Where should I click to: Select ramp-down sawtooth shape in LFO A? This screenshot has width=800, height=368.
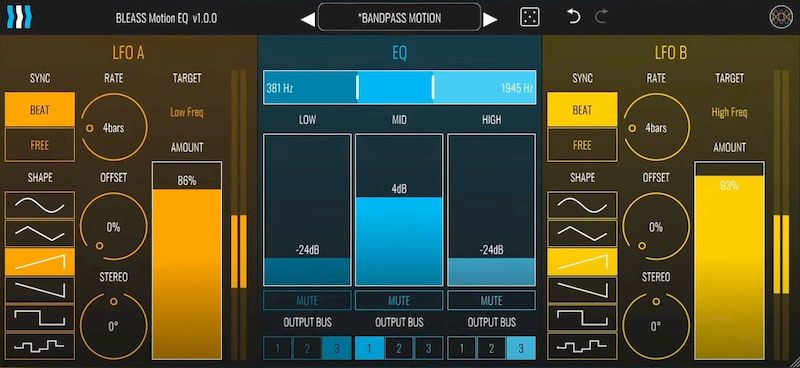click(40, 290)
